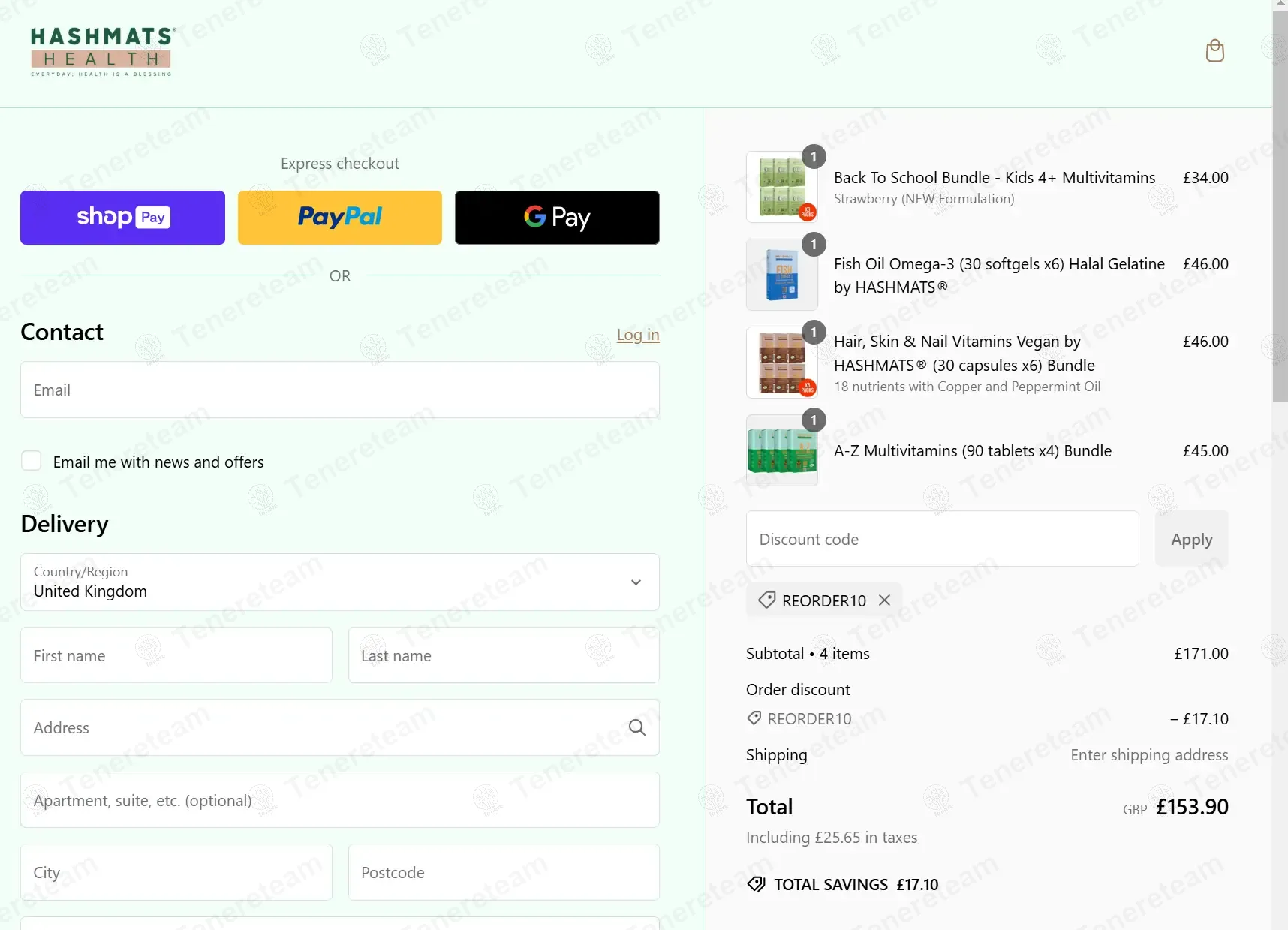Check Email me with news and offers
The image size is (1288, 930).
point(32,461)
